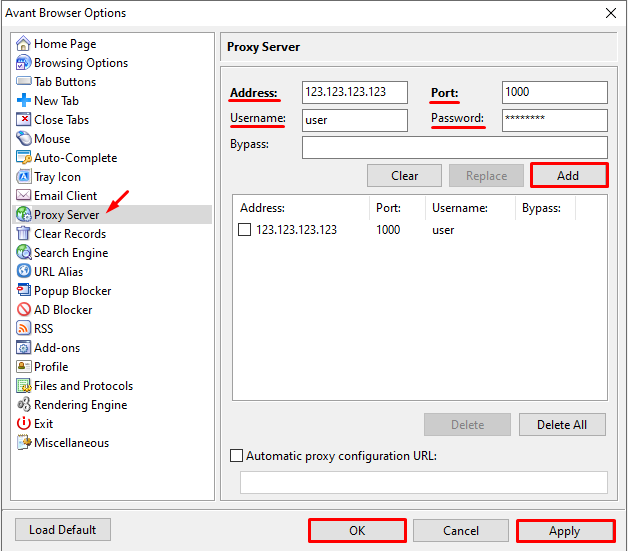The height and width of the screenshot is (551, 628).
Task: Select the red Exit power icon
Action: 23,423
